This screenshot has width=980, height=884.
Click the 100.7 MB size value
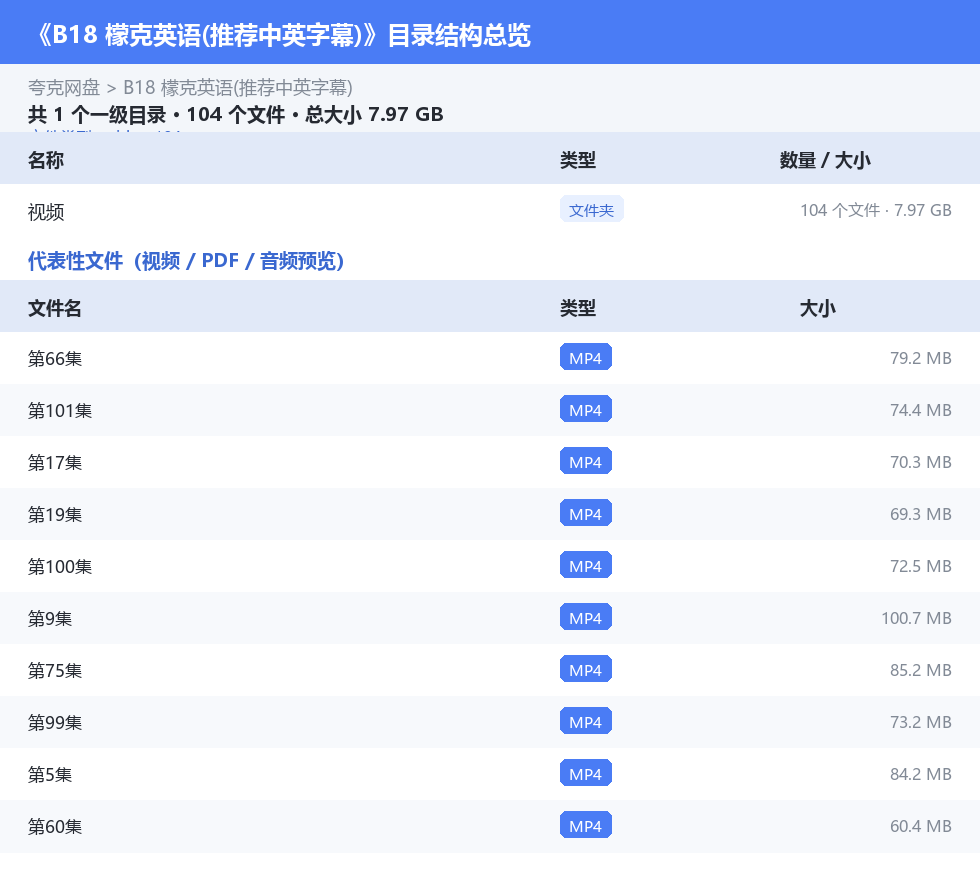tap(916, 618)
